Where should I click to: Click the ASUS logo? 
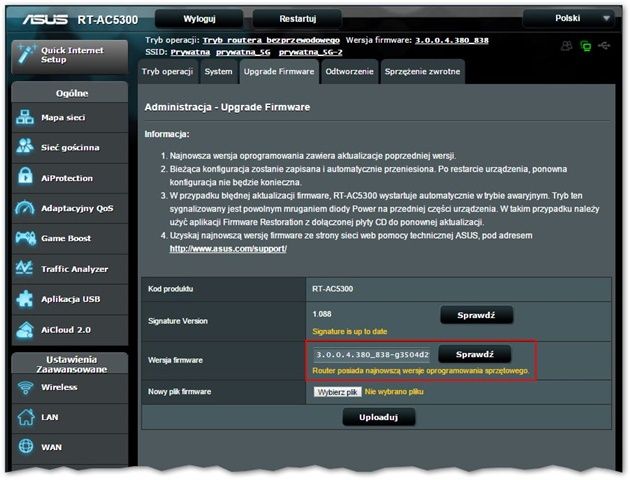[x=45, y=19]
